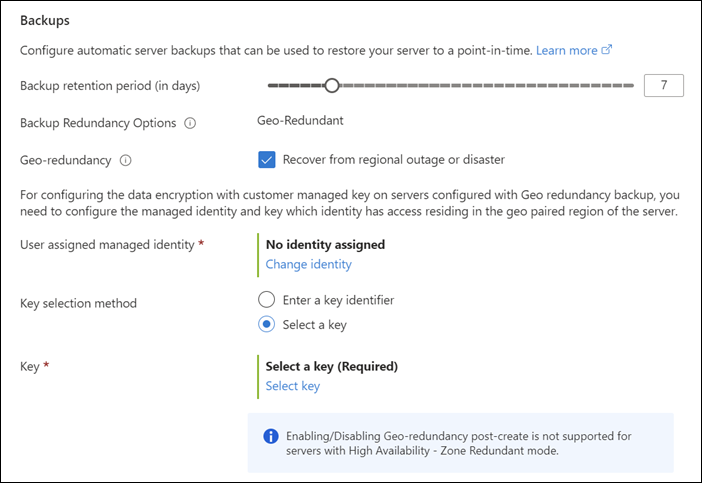Open the Select key link
Image resolution: width=702 pixels, height=483 pixels.
pos(292,386)
